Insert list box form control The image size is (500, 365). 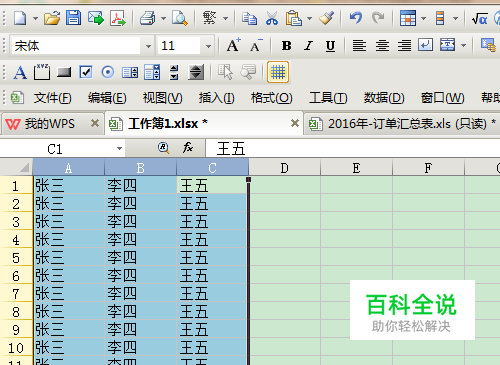coord(130,72)
